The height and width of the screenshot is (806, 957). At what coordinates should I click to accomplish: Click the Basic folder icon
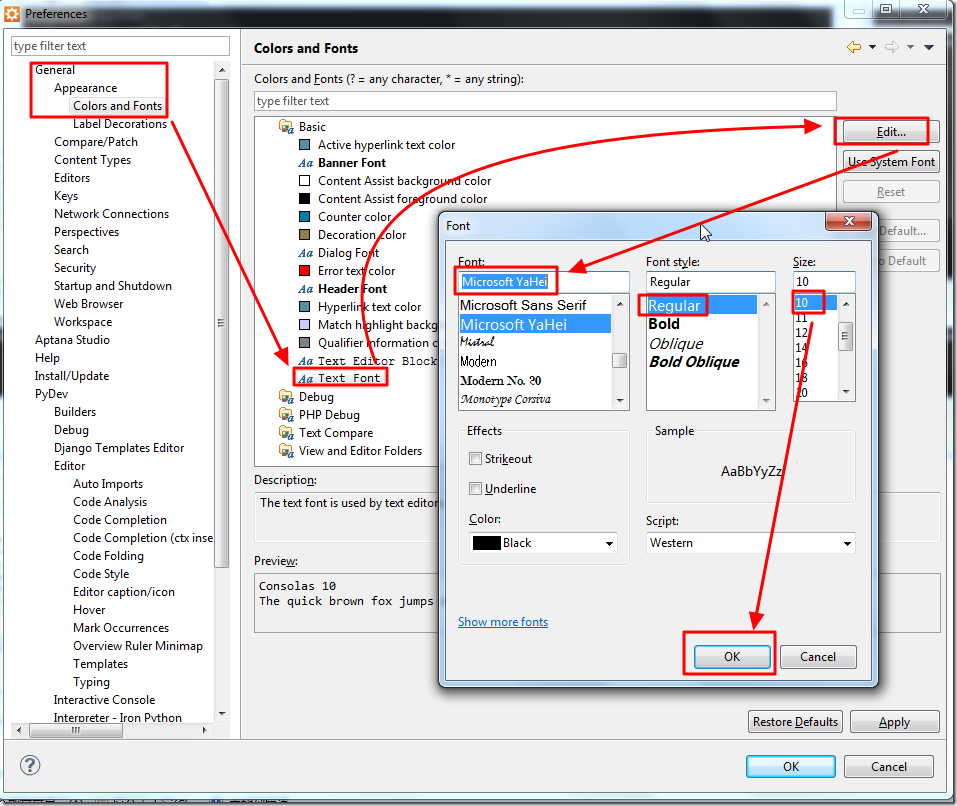286,127
